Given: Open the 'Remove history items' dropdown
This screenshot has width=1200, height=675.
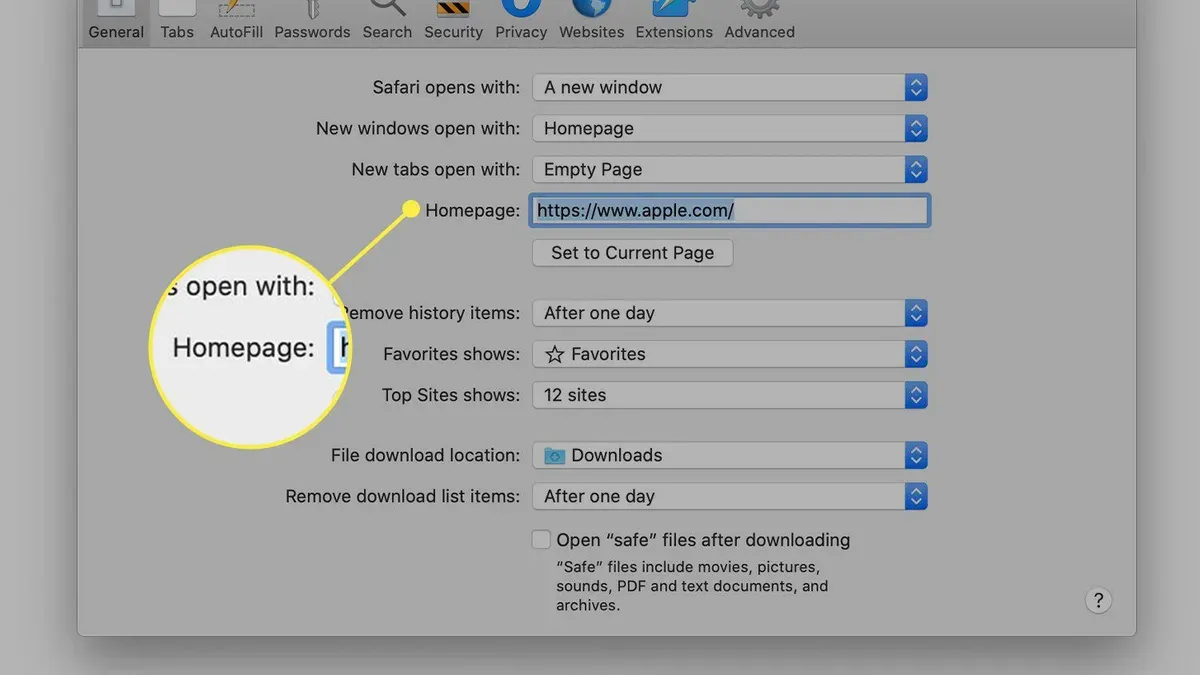Looking at the screenshot, I should [730, 313].
